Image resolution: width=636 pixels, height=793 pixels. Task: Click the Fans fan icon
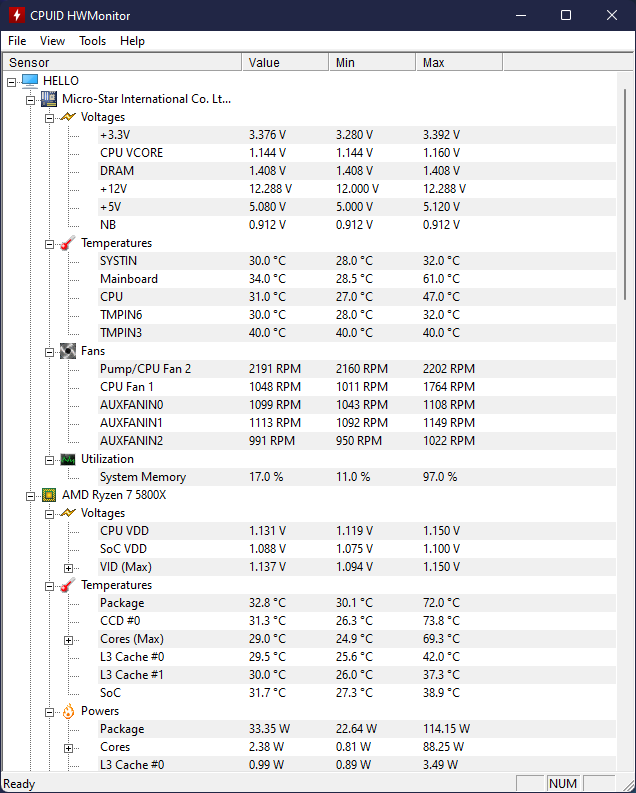[68, 351]
